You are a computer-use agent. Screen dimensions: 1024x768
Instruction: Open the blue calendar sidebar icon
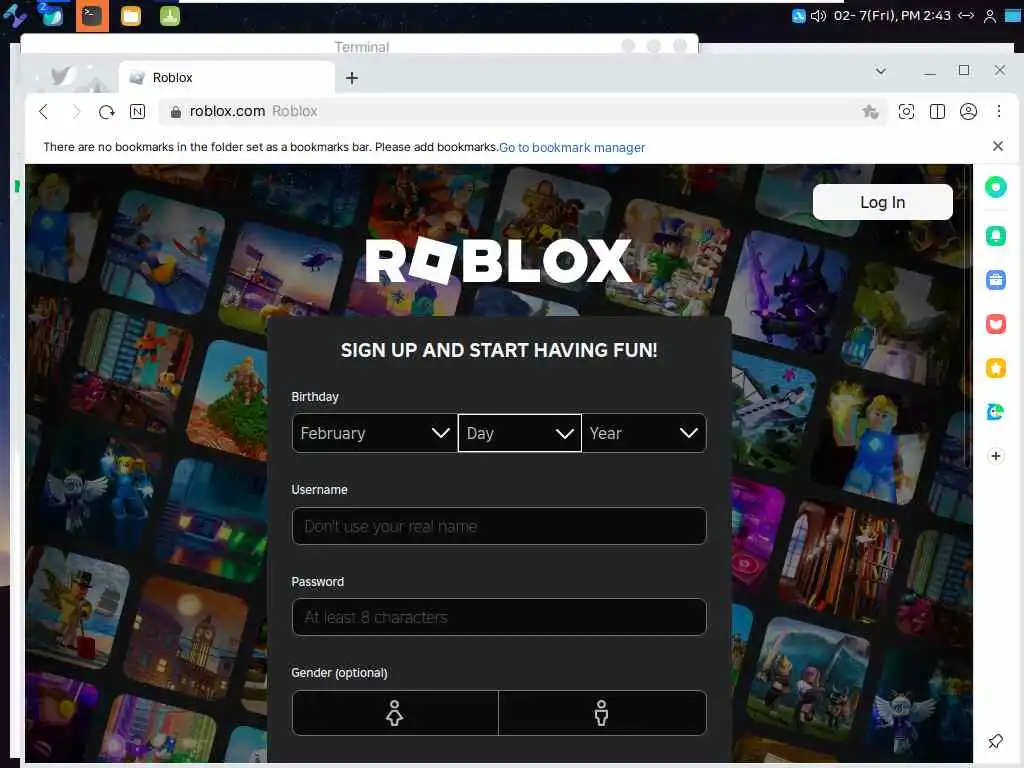(995, 280)
